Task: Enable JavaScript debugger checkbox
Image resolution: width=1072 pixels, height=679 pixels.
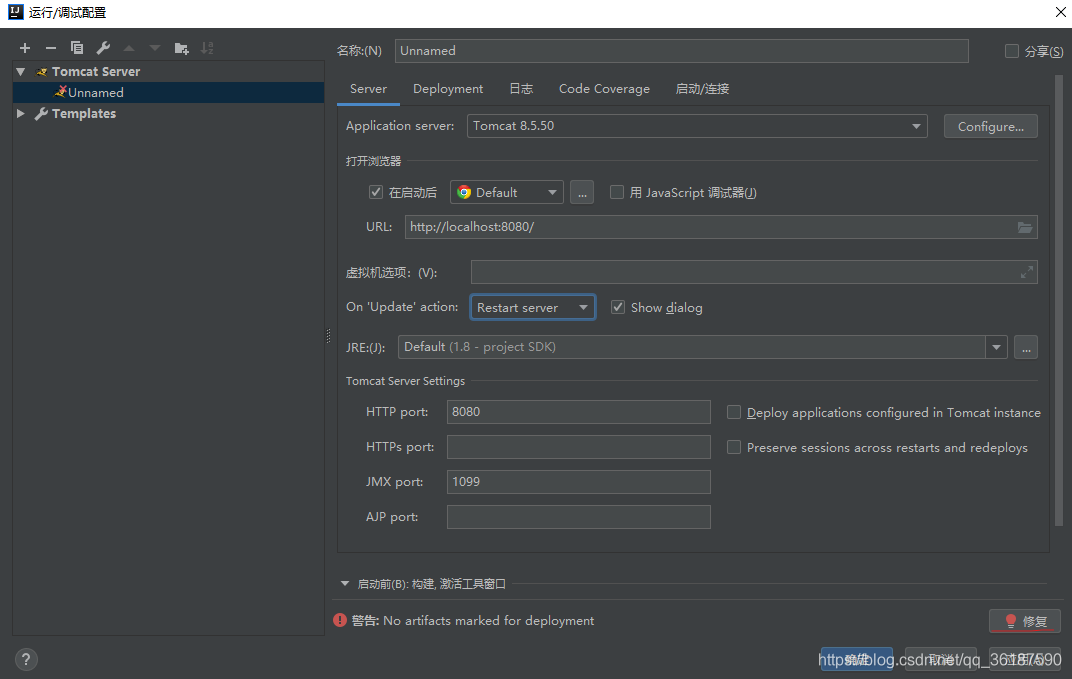Action: [617, 192]
